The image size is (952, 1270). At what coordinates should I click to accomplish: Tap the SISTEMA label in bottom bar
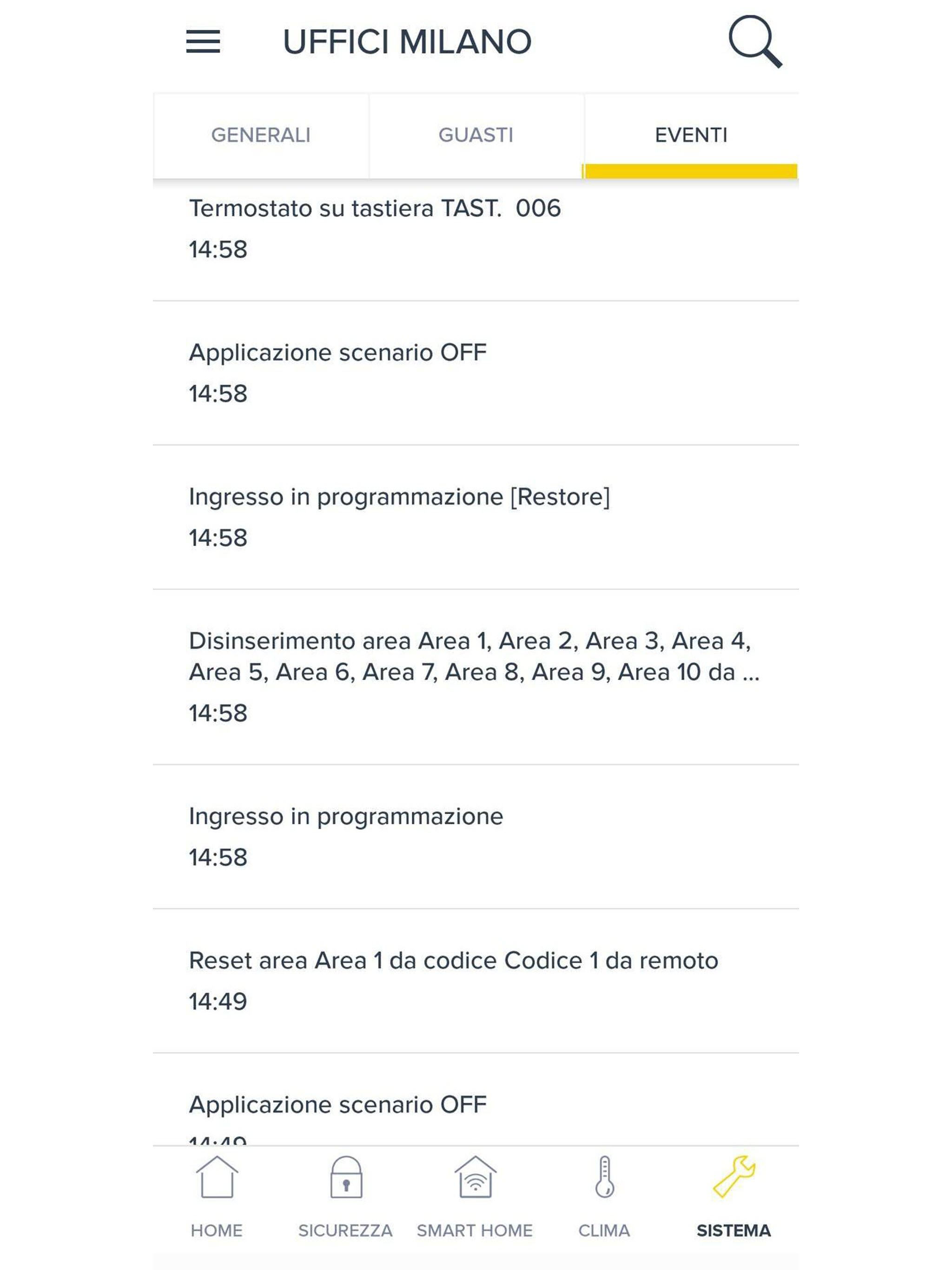[734, 1230]
